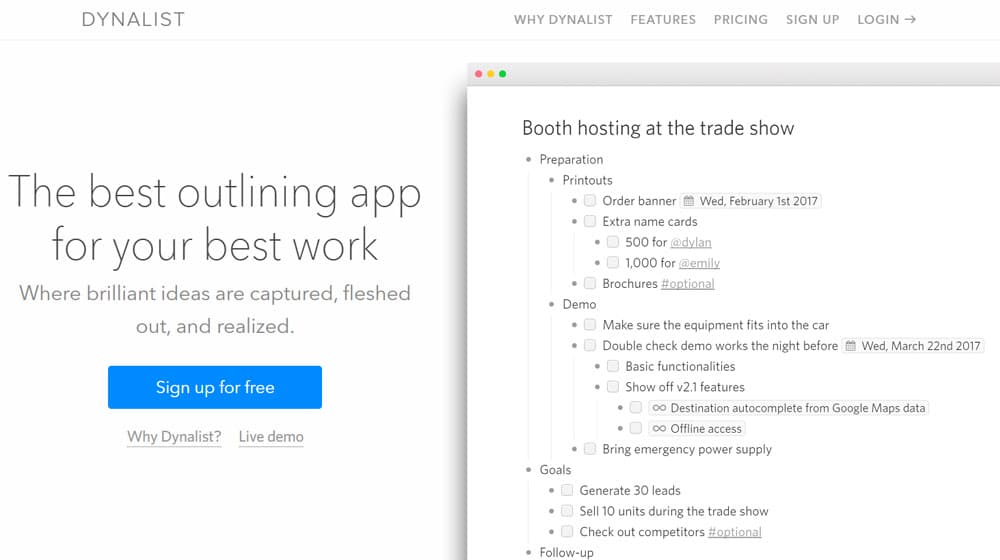Open the Live demo link
Image resolution: width=1000 pixels, height=560 pixels.
pyautogui.click(x=271, y=437)
